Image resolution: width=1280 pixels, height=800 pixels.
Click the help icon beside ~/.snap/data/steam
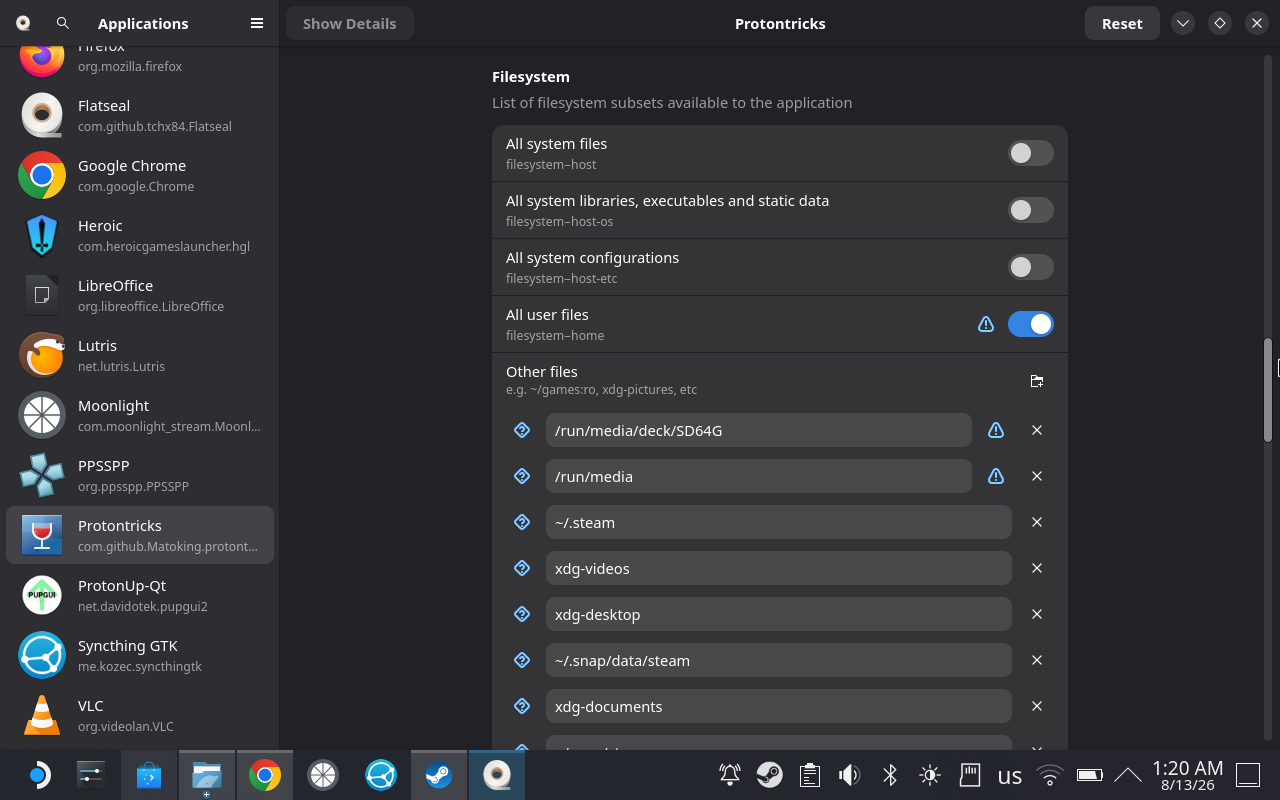click(521, 660)
